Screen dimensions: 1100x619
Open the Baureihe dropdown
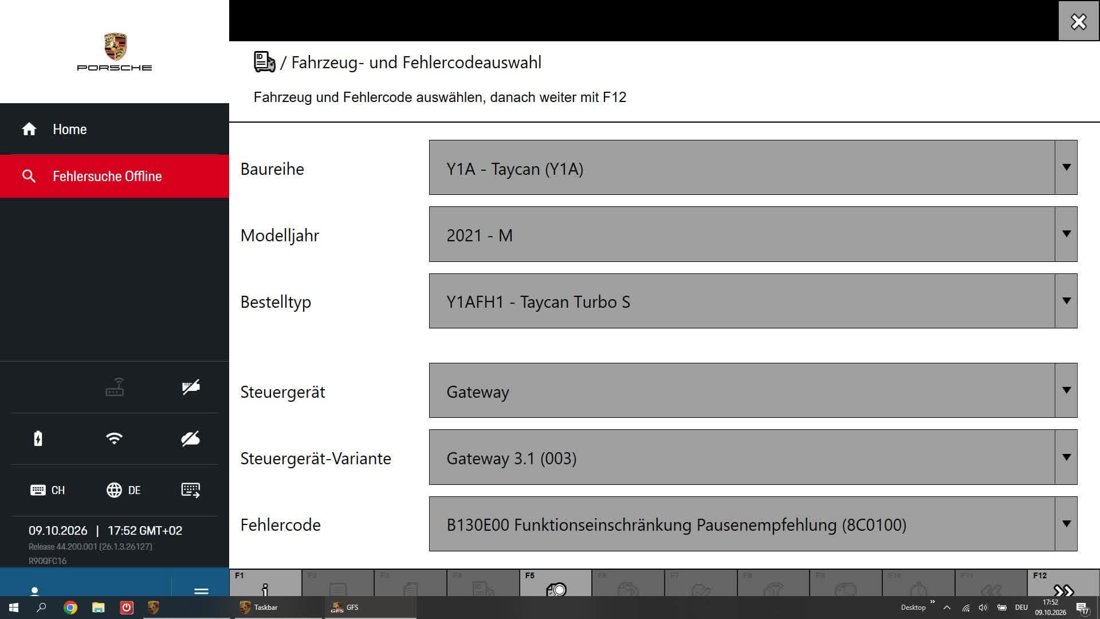pyautogui.click(x=753, y=168)
